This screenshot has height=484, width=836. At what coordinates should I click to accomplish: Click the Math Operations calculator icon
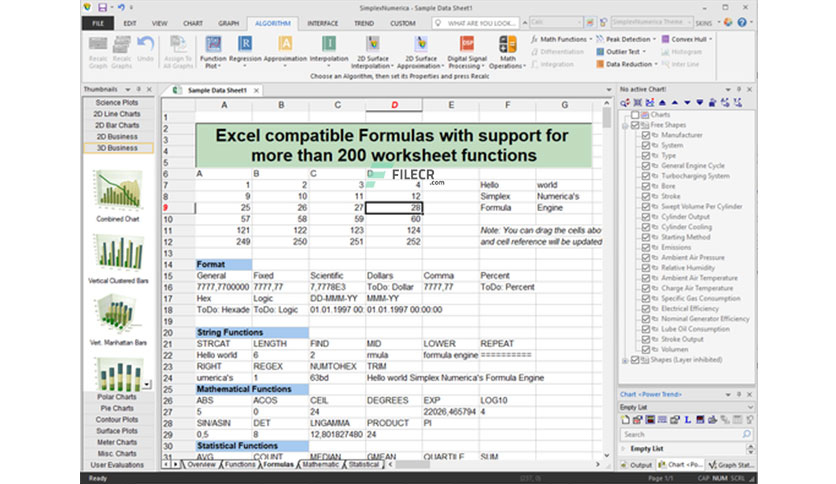tap(507, 44)
